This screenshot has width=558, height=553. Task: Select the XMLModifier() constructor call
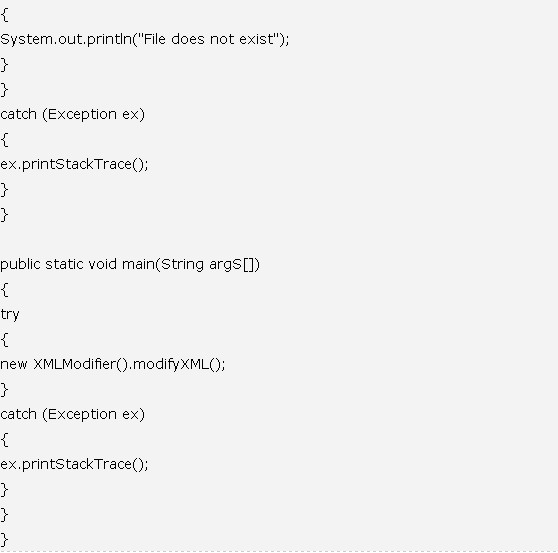(x=80, y=364)
